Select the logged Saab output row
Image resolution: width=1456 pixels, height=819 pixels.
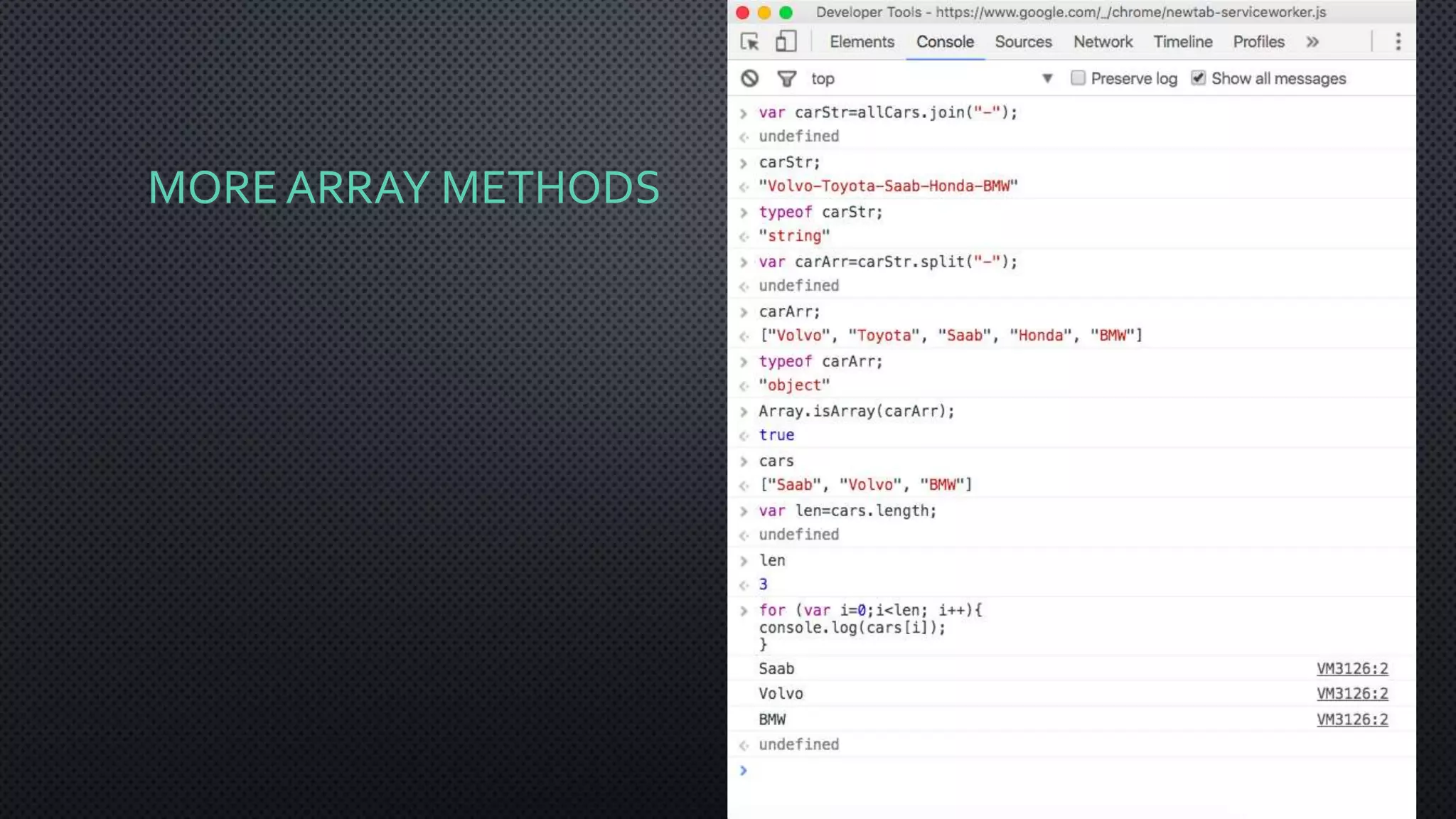1071,668
